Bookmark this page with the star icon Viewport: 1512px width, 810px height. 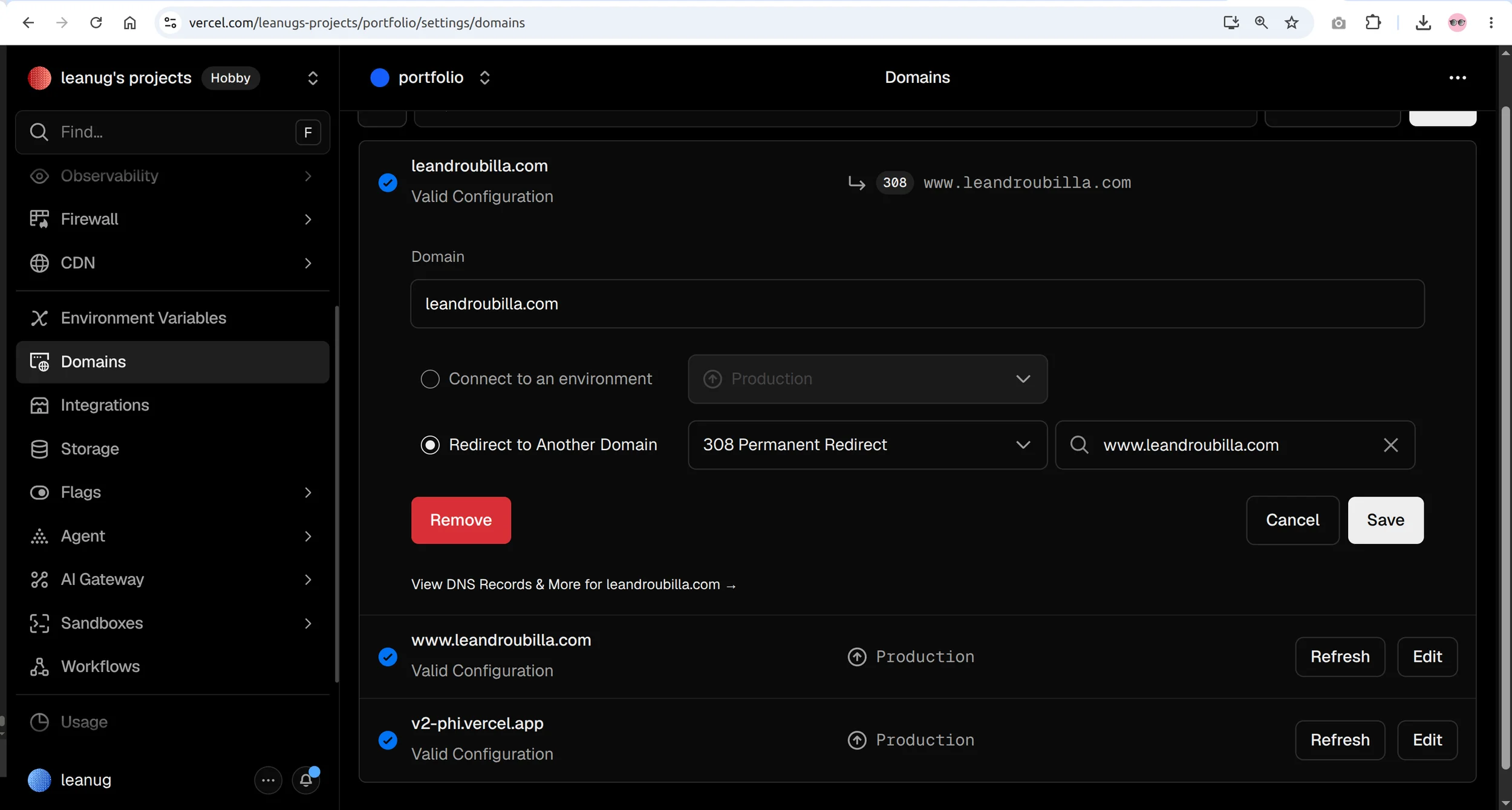(1292, 23)
